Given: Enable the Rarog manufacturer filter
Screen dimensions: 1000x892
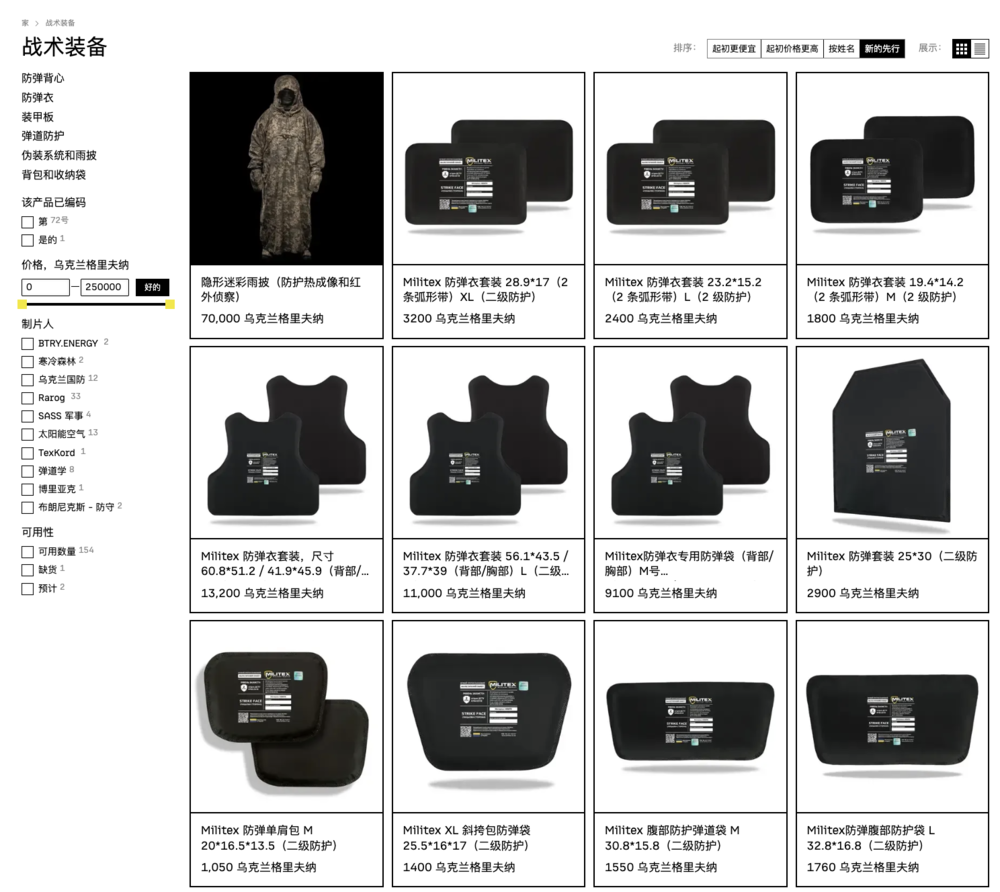Looking at the screenshot, I should click(27, 398).
